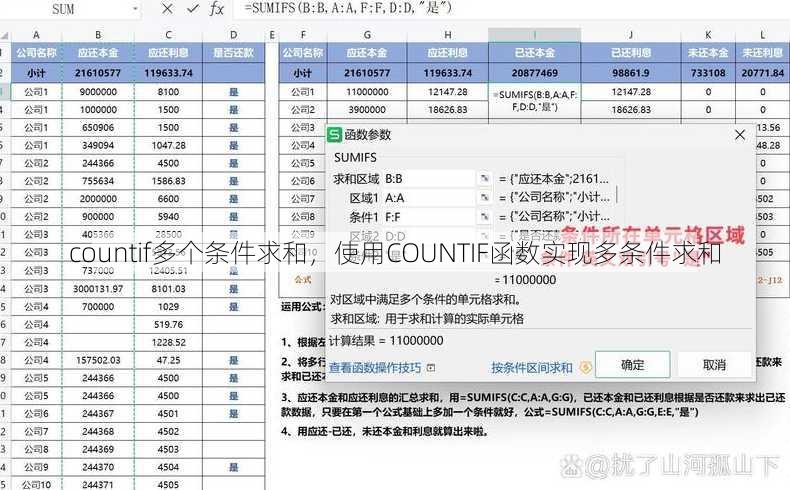Screen dimensions: 790x490
Task: Click into the formula bar SUMIFS text
Action: [x=348, y=8]
